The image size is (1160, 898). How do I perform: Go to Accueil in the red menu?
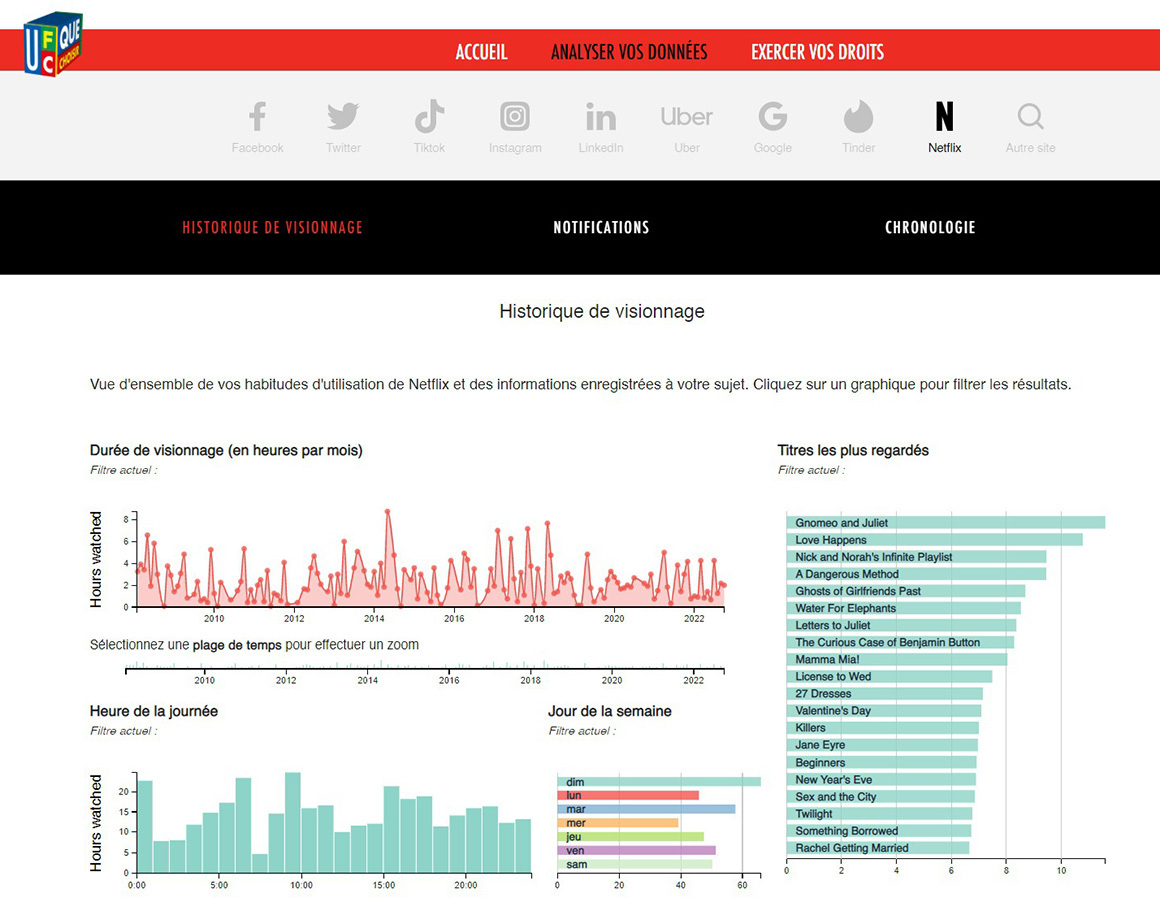(x=482, y=52)
